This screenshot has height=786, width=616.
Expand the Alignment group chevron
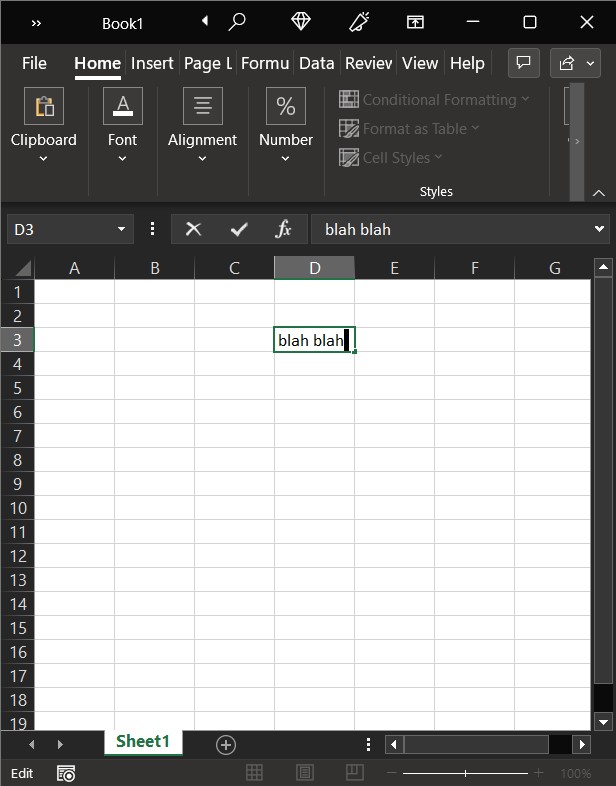[x=202, y=158]
